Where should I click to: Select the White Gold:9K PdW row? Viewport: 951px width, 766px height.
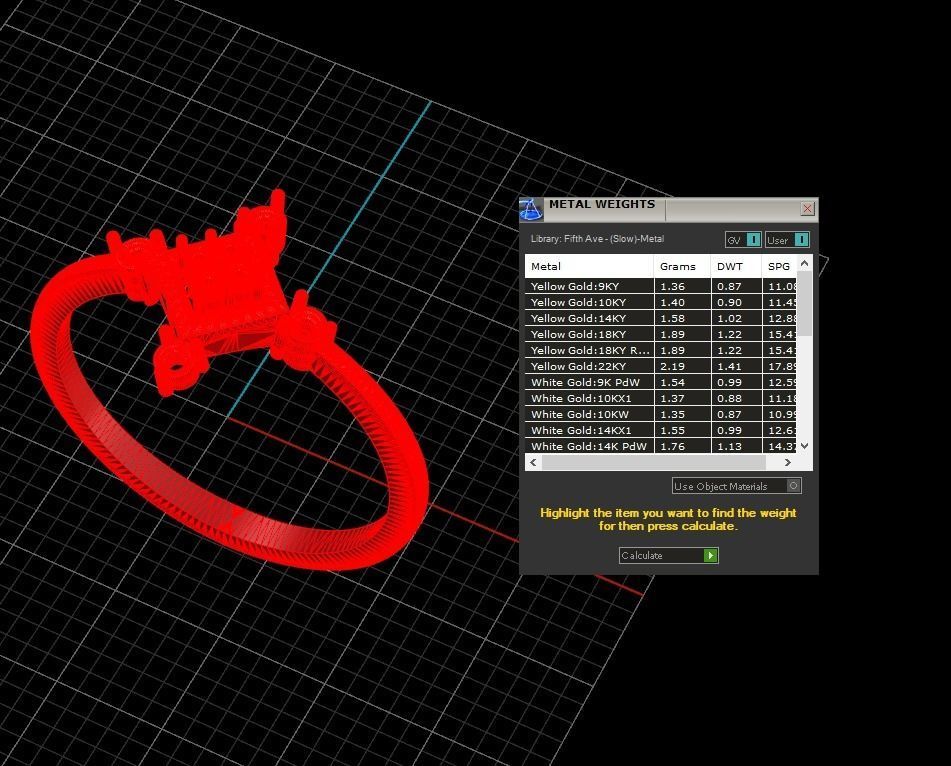(660, 382)
